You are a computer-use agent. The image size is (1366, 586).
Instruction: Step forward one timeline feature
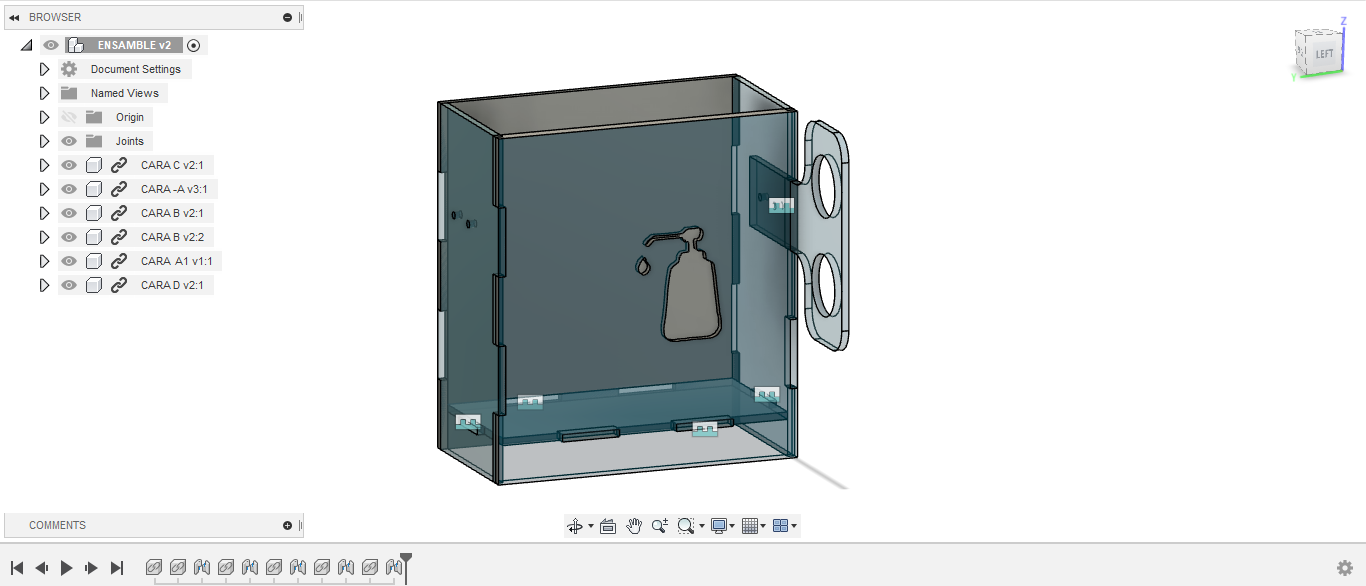[92, 568]
